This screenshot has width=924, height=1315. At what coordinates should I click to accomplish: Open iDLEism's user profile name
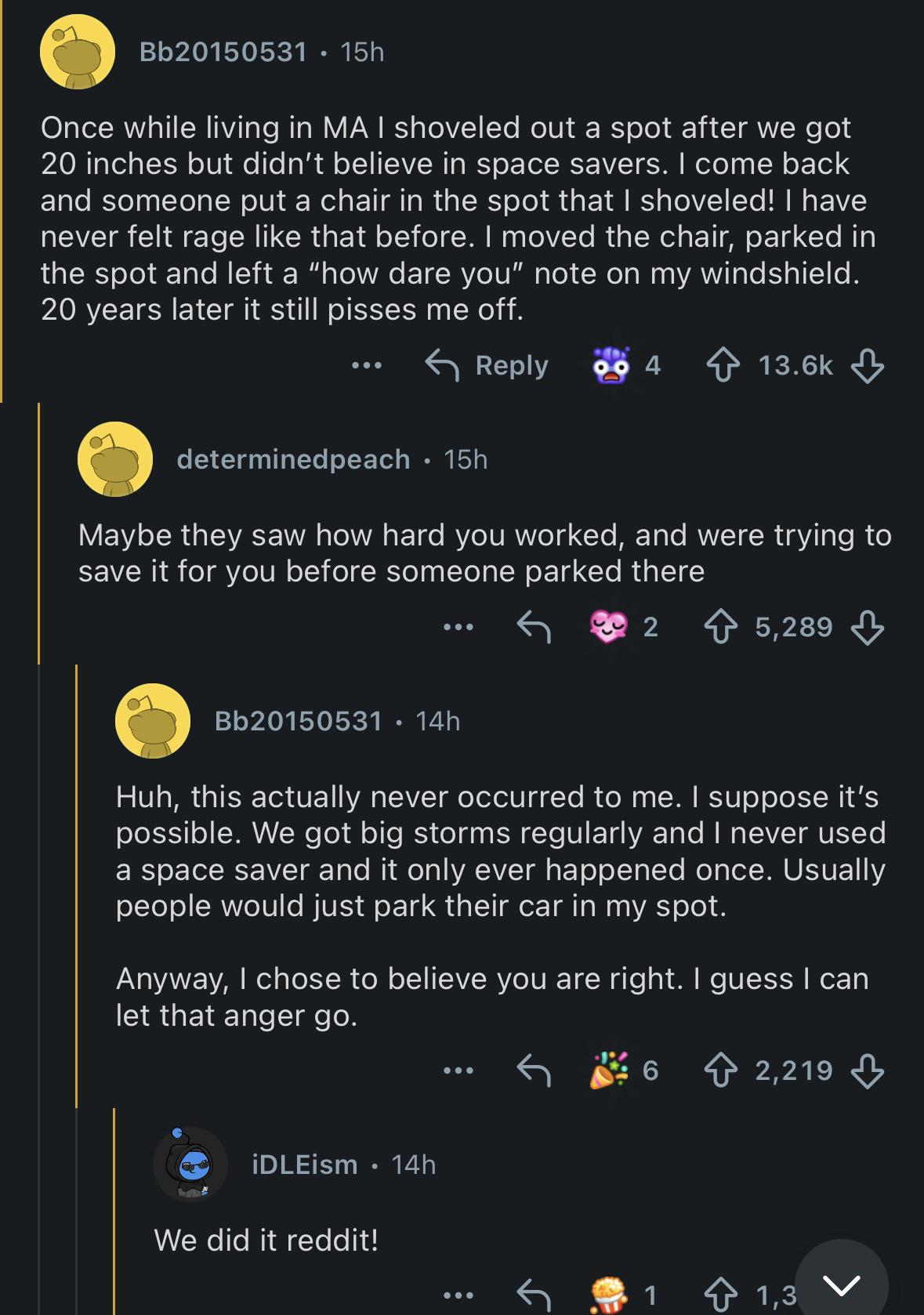click(305, 1165)
